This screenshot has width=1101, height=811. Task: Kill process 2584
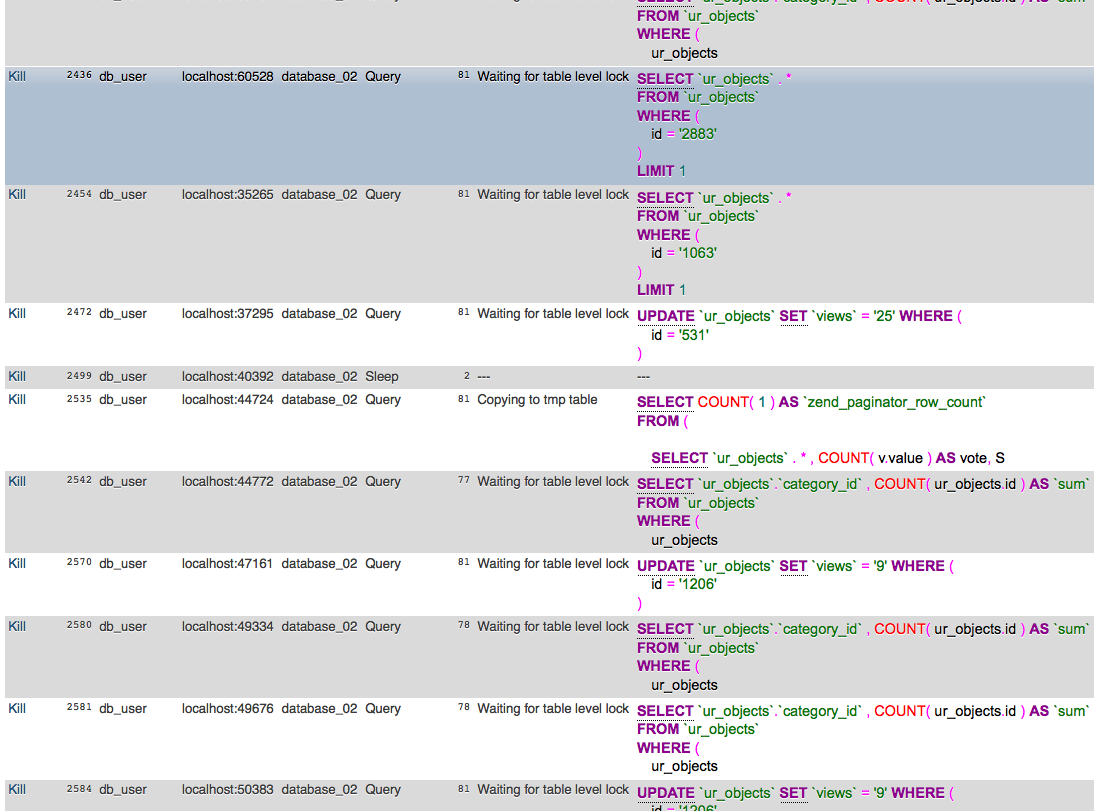tap(17, 790)
